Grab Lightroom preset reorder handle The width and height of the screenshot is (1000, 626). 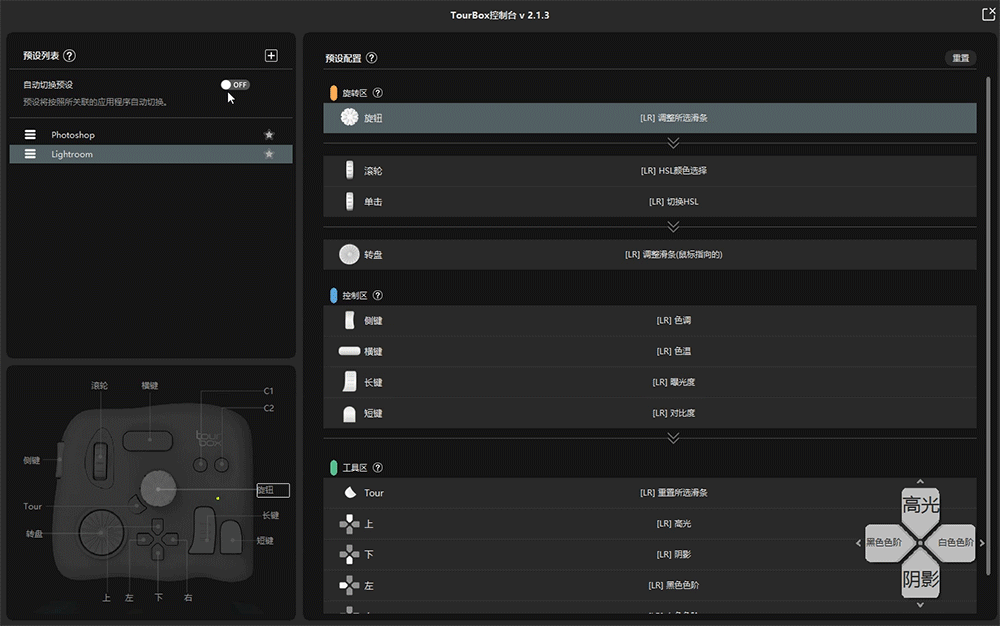pos(30,154)
